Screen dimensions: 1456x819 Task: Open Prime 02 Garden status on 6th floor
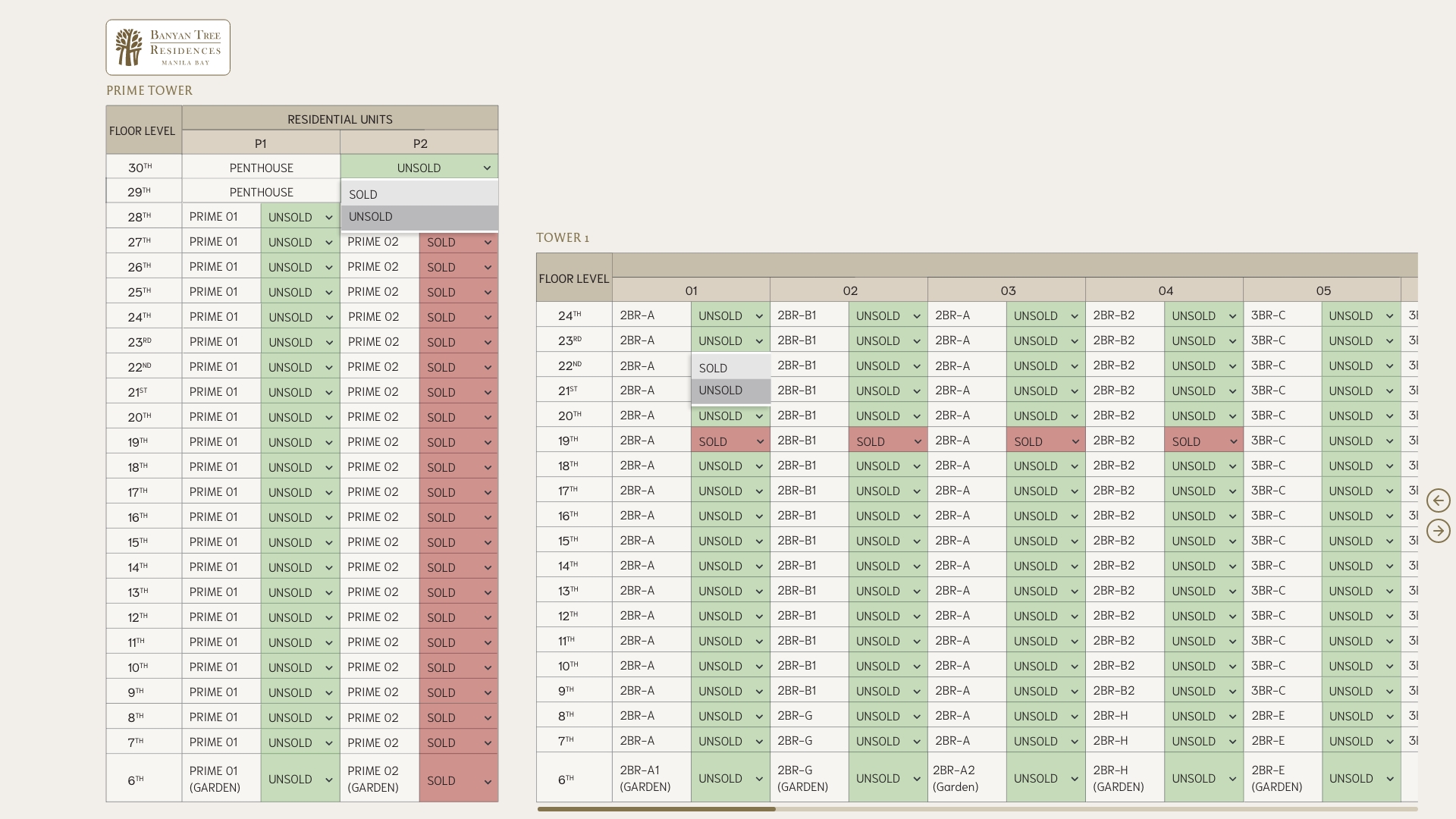pyautogui.click(x=458, y=780)
